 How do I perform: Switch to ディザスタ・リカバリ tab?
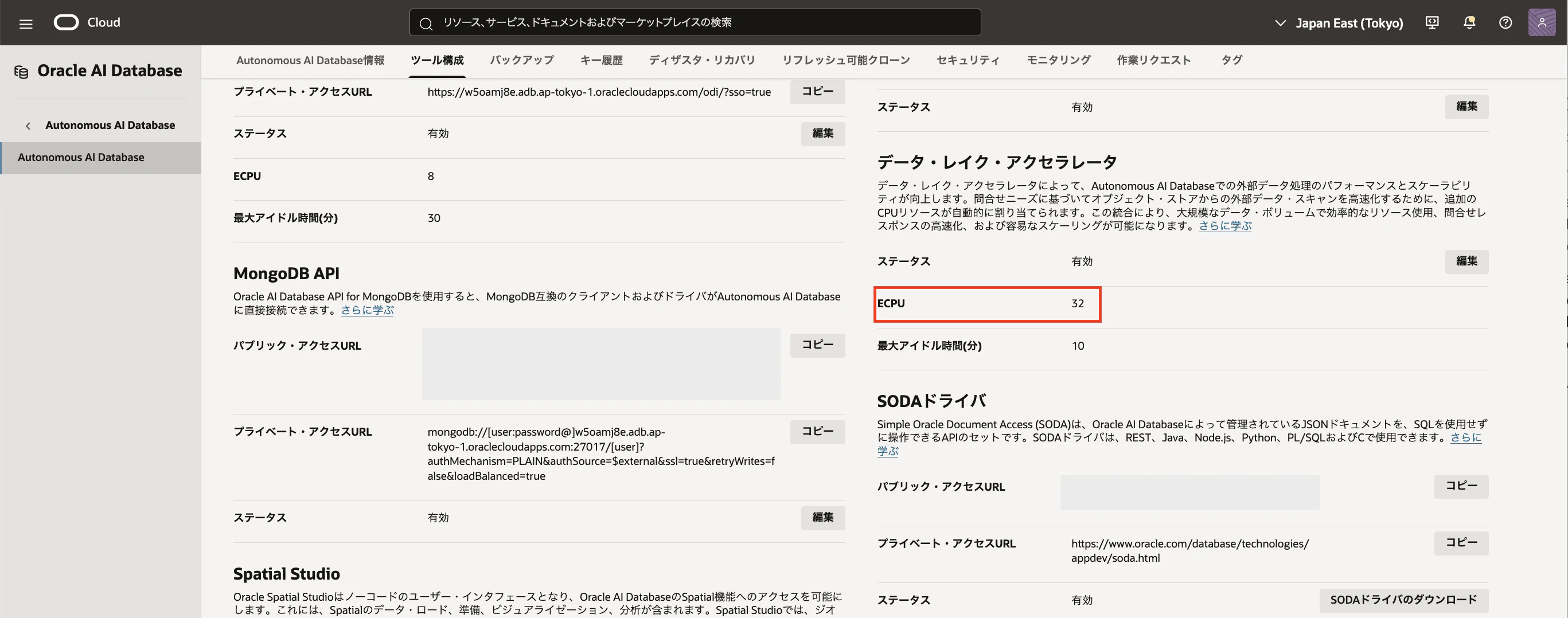pyautogui.click(x=702, y=60)
